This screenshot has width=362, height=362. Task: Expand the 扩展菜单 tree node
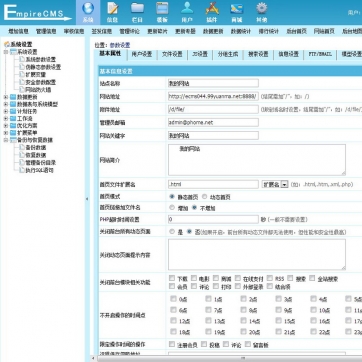point(6,133)
